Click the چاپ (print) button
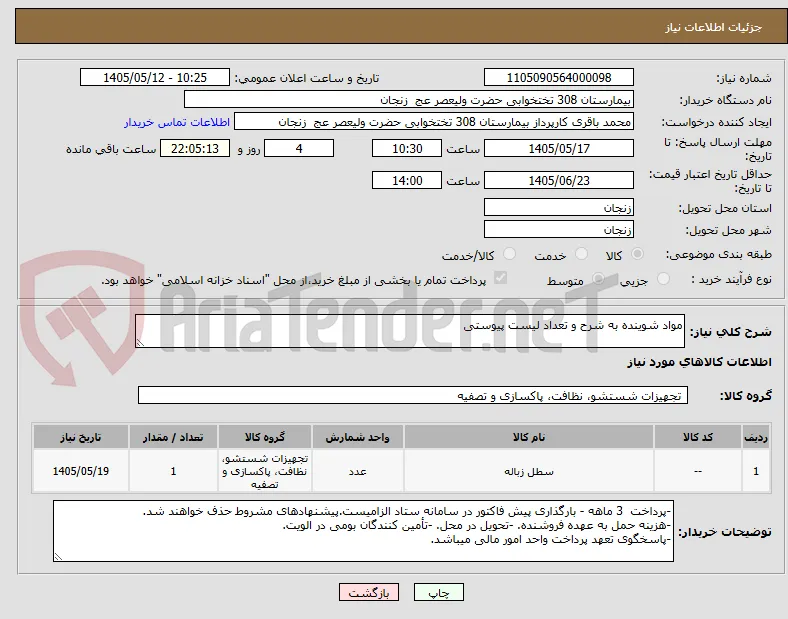This screenshot has height=619, width=788. click(x=438, y=592)
